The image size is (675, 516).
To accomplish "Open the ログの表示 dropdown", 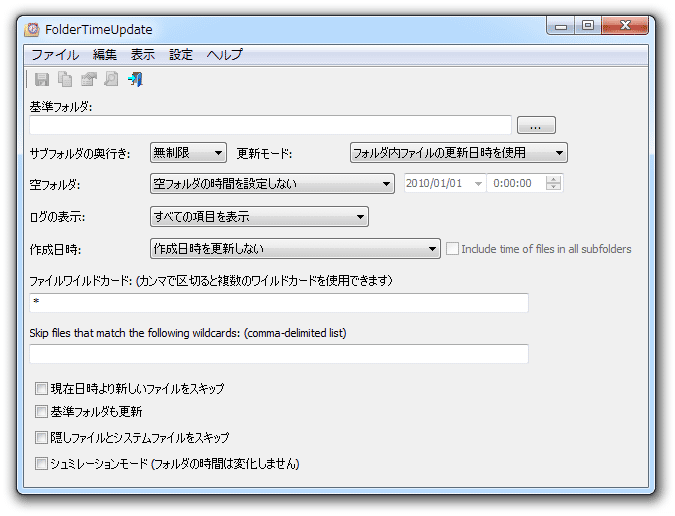I will [x=259, y=216].
